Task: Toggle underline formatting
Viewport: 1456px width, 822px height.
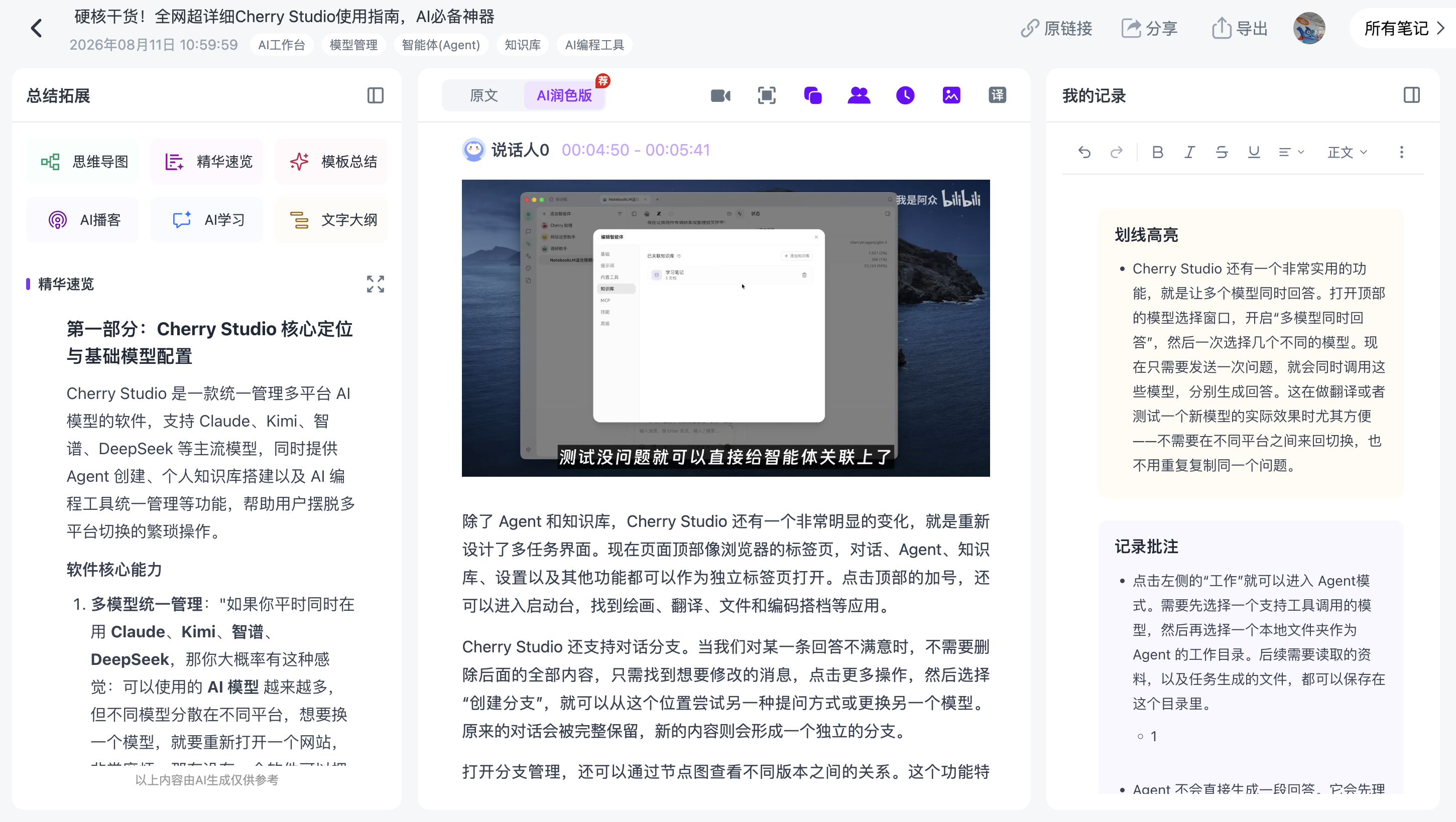Action: (x=1254, y=153)
